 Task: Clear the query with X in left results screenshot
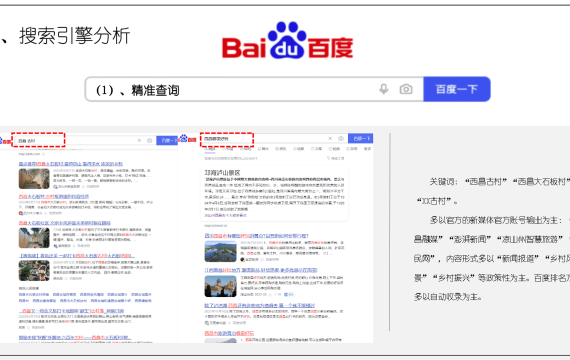click(x=139, y=140)
